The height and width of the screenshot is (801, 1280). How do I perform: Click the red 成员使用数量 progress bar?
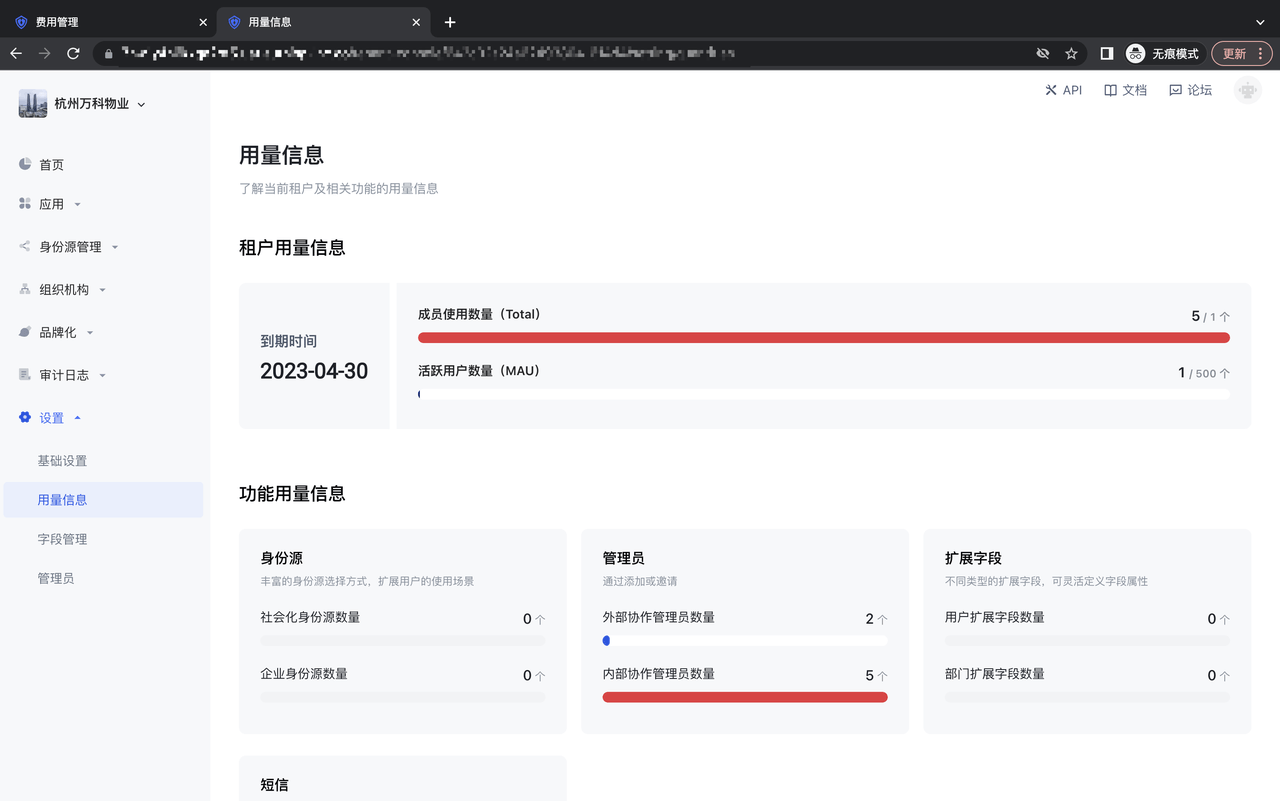click(x=823, y=338)
